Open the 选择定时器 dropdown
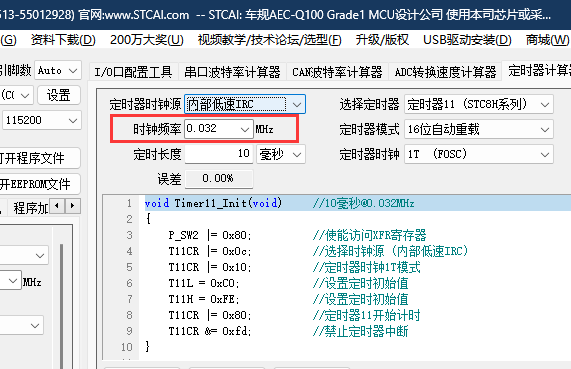 [479, 105]
